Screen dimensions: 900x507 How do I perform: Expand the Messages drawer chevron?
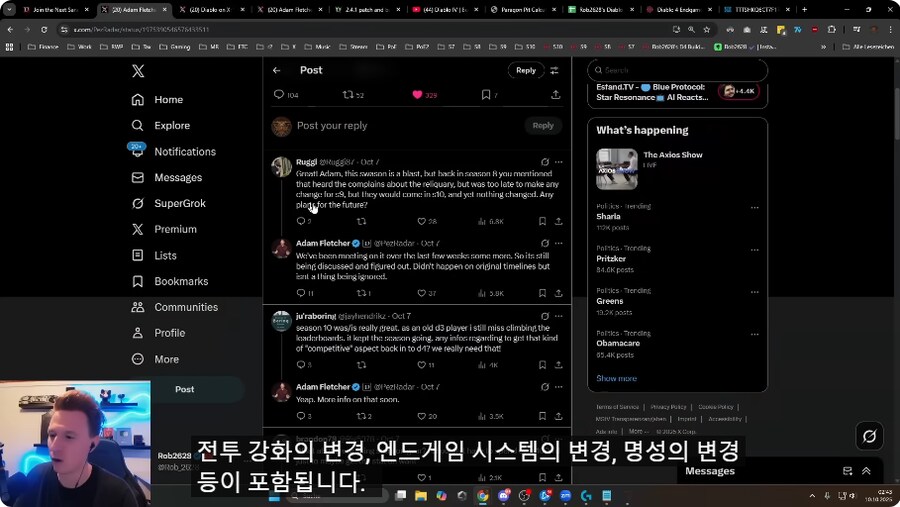[866, 471]
